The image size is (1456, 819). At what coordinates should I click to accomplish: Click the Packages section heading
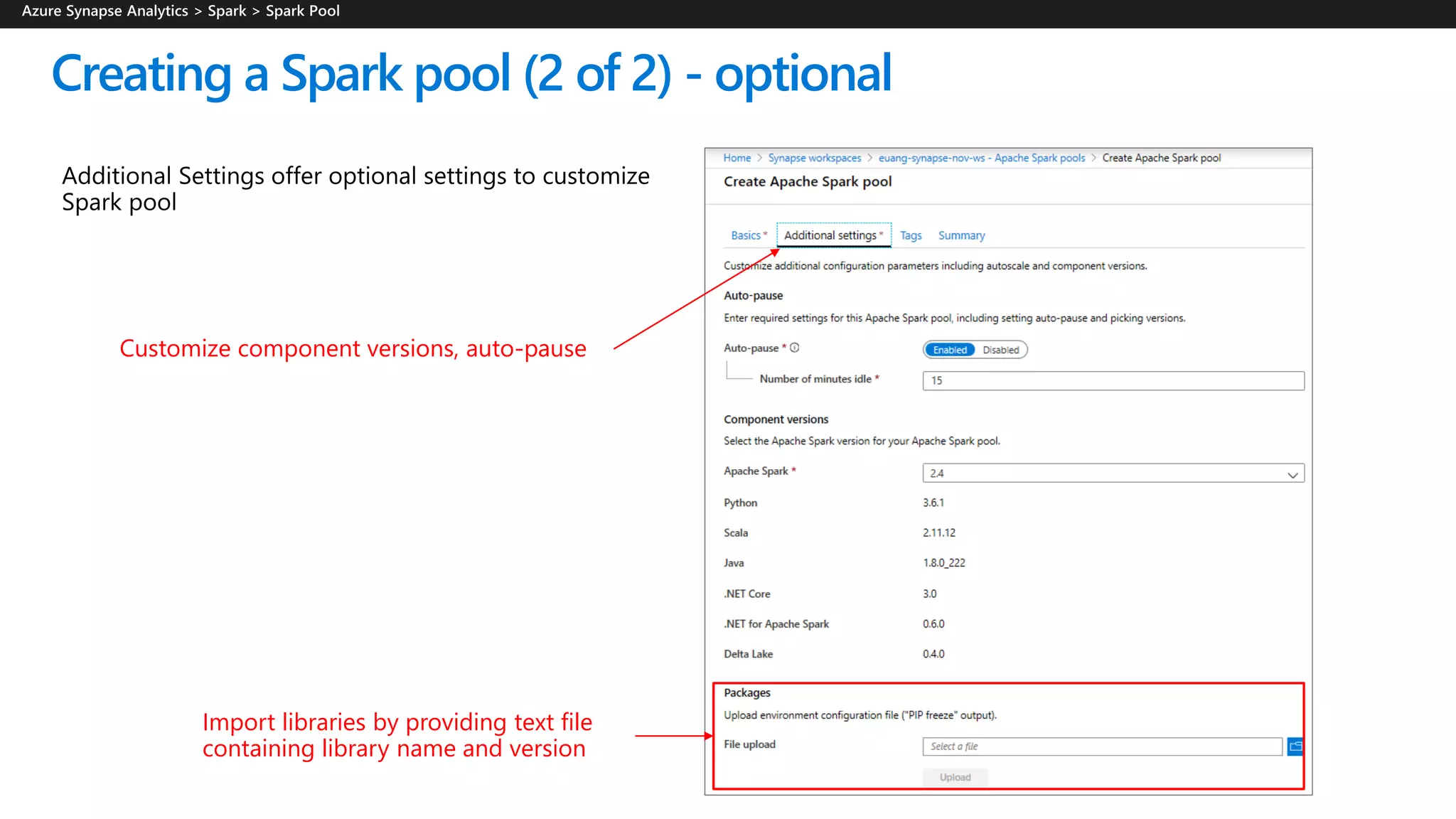(x=746, y=692)
